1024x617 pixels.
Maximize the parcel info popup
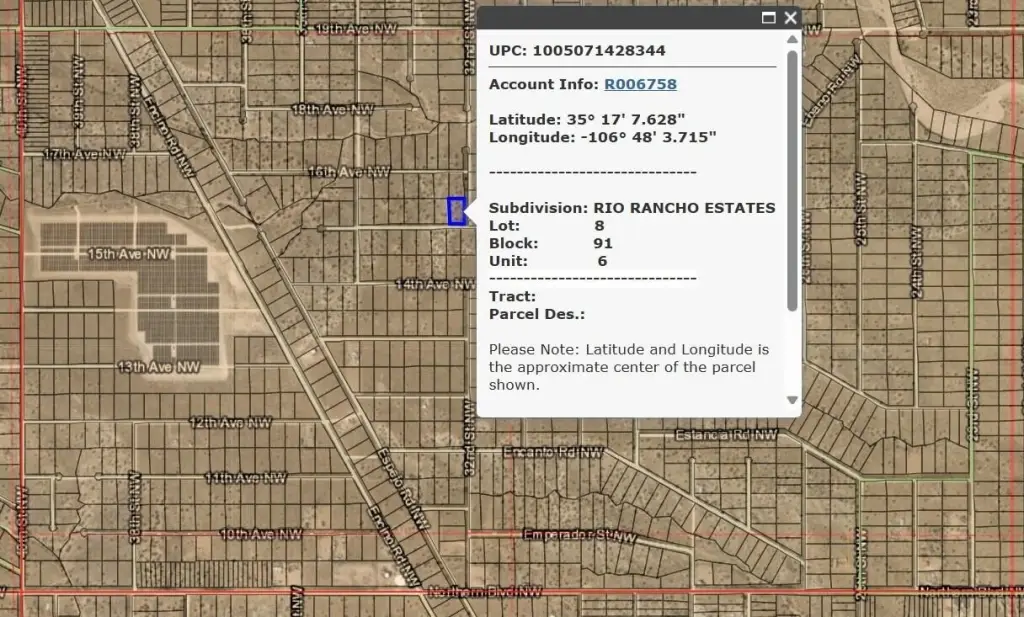coord(769,18)
